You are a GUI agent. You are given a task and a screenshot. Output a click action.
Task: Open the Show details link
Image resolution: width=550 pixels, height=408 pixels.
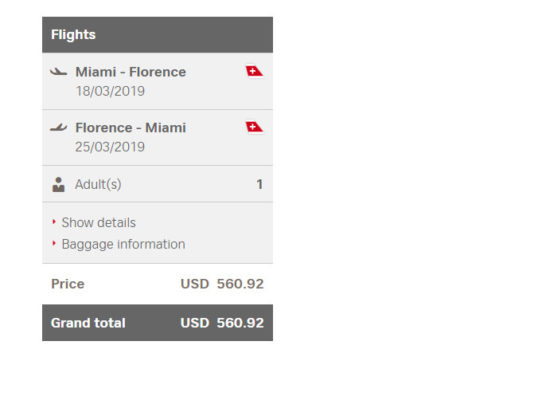click(99, 222)
